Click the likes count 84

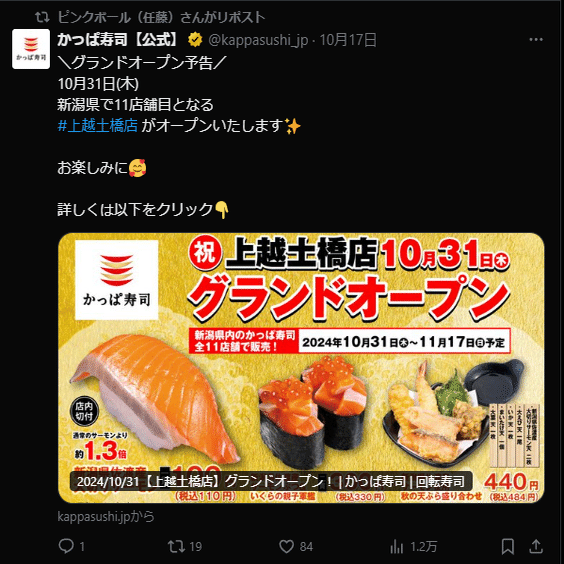pos(306,547)
